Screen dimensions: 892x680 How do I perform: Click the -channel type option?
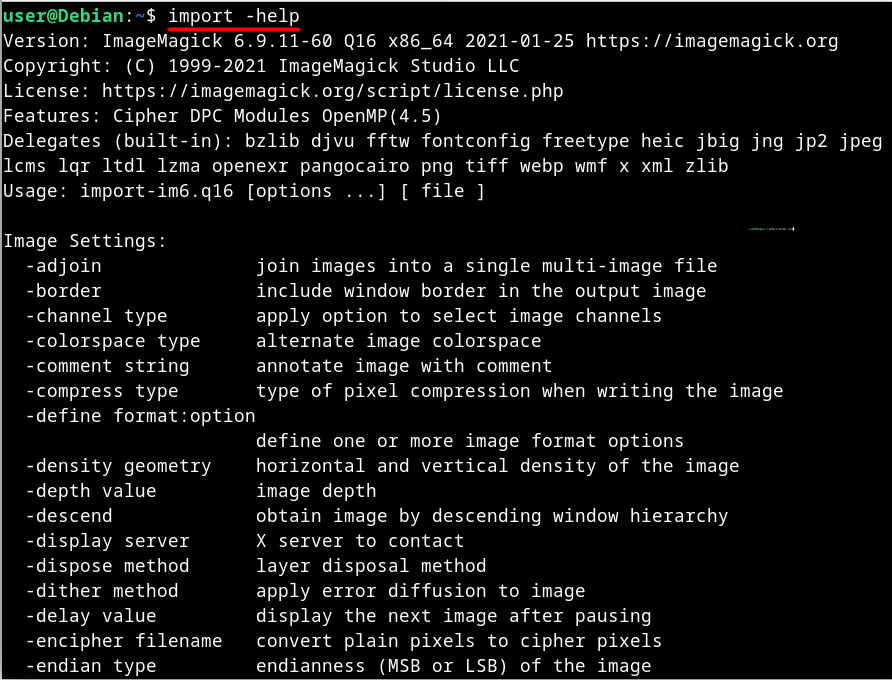[97, 316]
